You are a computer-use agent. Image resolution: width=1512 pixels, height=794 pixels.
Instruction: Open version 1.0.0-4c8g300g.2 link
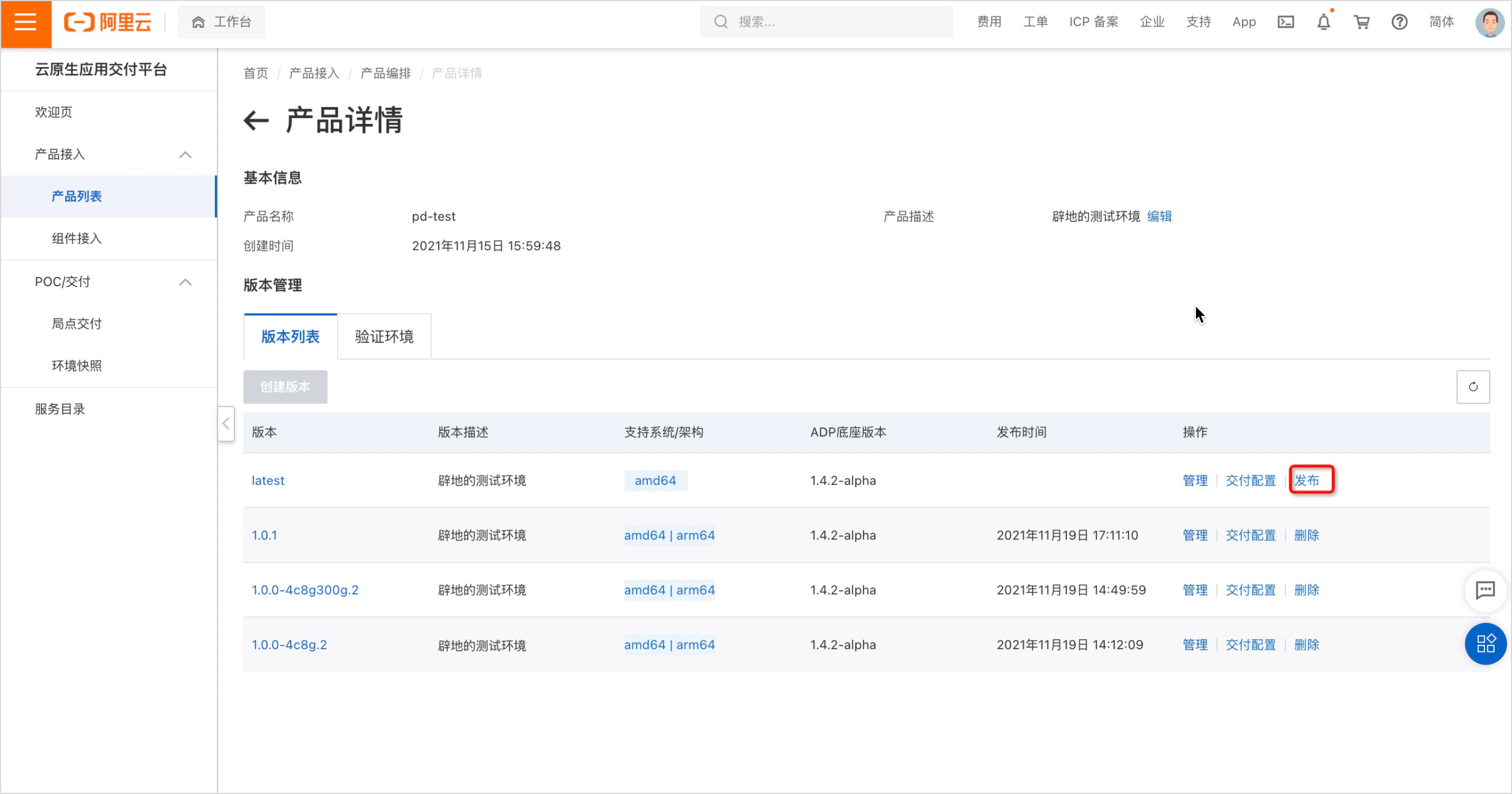tap(305, 590)
